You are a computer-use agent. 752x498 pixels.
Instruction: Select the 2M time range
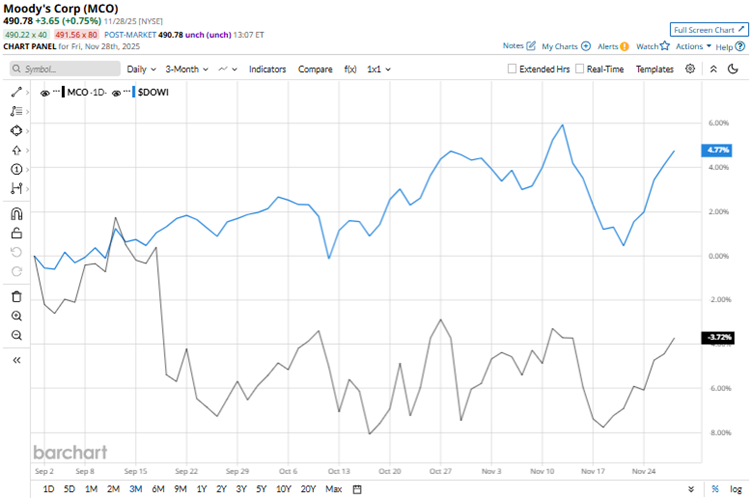point(113,489)
